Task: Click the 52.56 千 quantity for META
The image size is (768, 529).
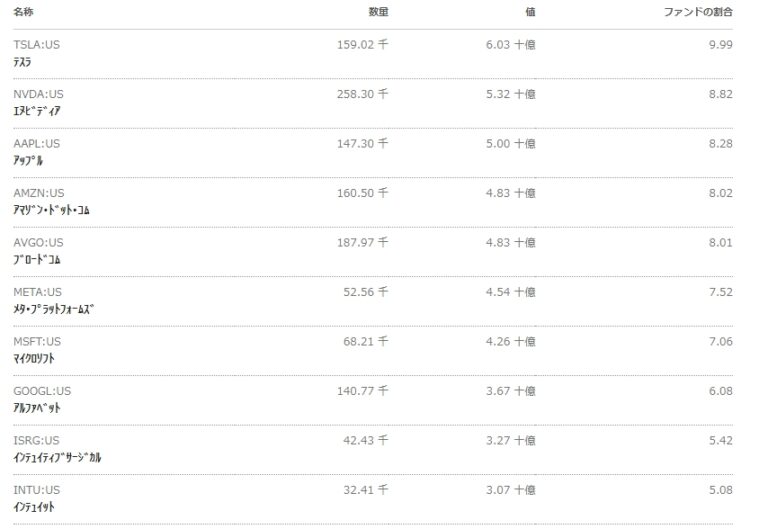Action: (365, 292)
